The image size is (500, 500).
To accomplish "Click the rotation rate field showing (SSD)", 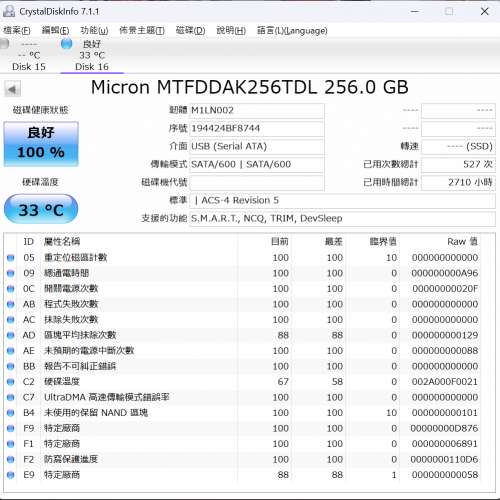I will coord(458,146).
